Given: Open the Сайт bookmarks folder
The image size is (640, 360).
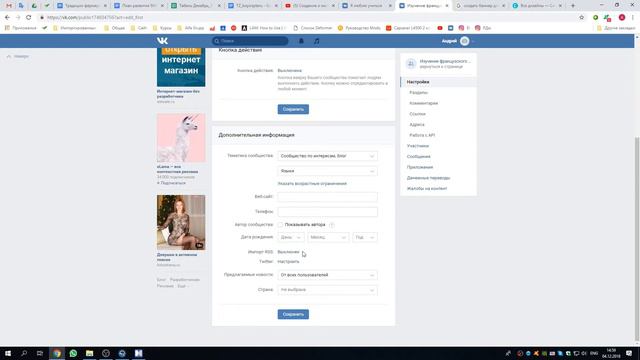Looking at the screenshot, I should click(x=138, y=28).
